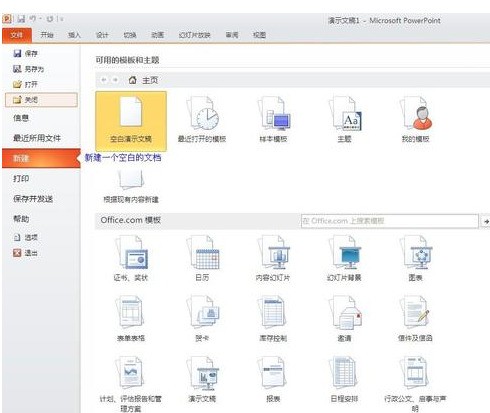Click 关闭 (Close) in the backstage menu

41,100
